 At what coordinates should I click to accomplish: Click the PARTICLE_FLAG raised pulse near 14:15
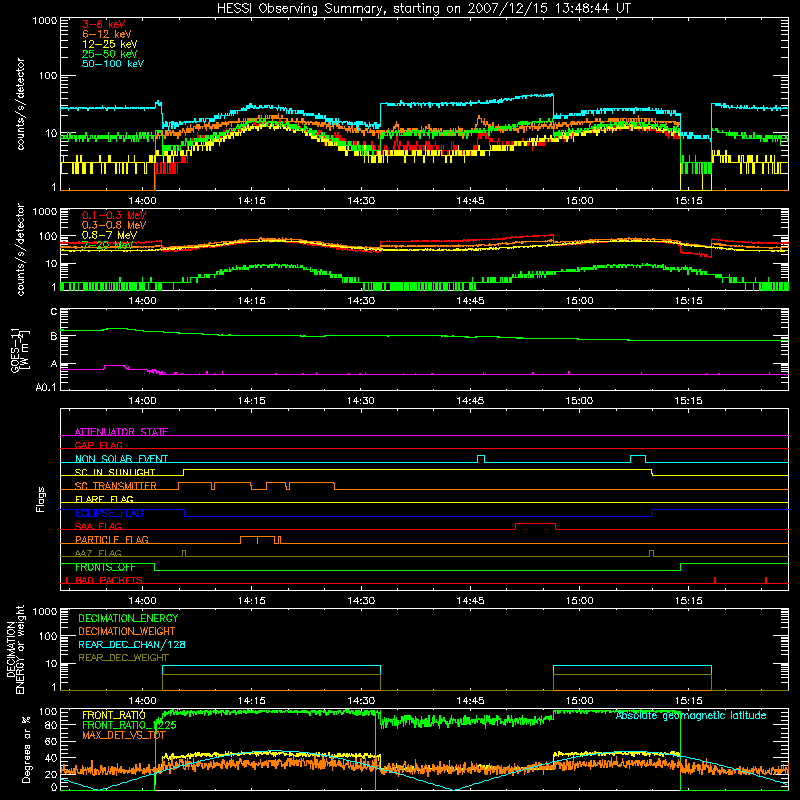coord(260,538)
